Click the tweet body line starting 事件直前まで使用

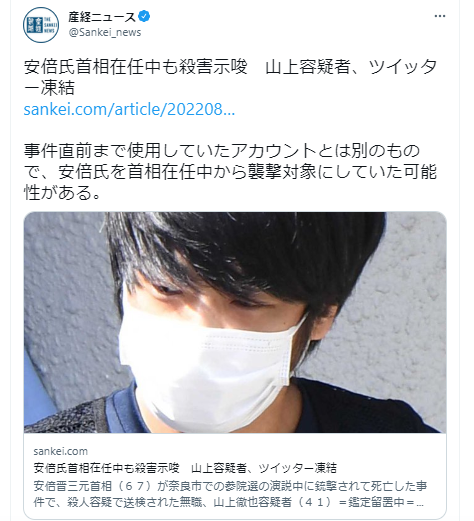[222, 151]
